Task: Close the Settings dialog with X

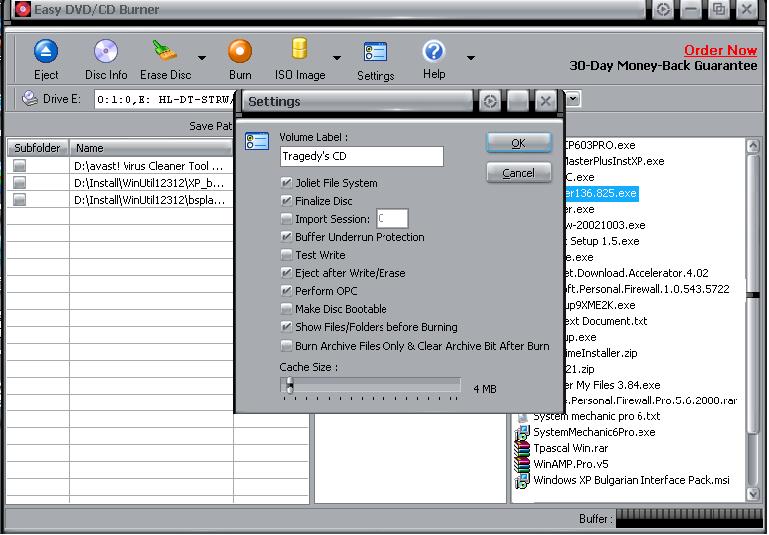Action: 545,101
